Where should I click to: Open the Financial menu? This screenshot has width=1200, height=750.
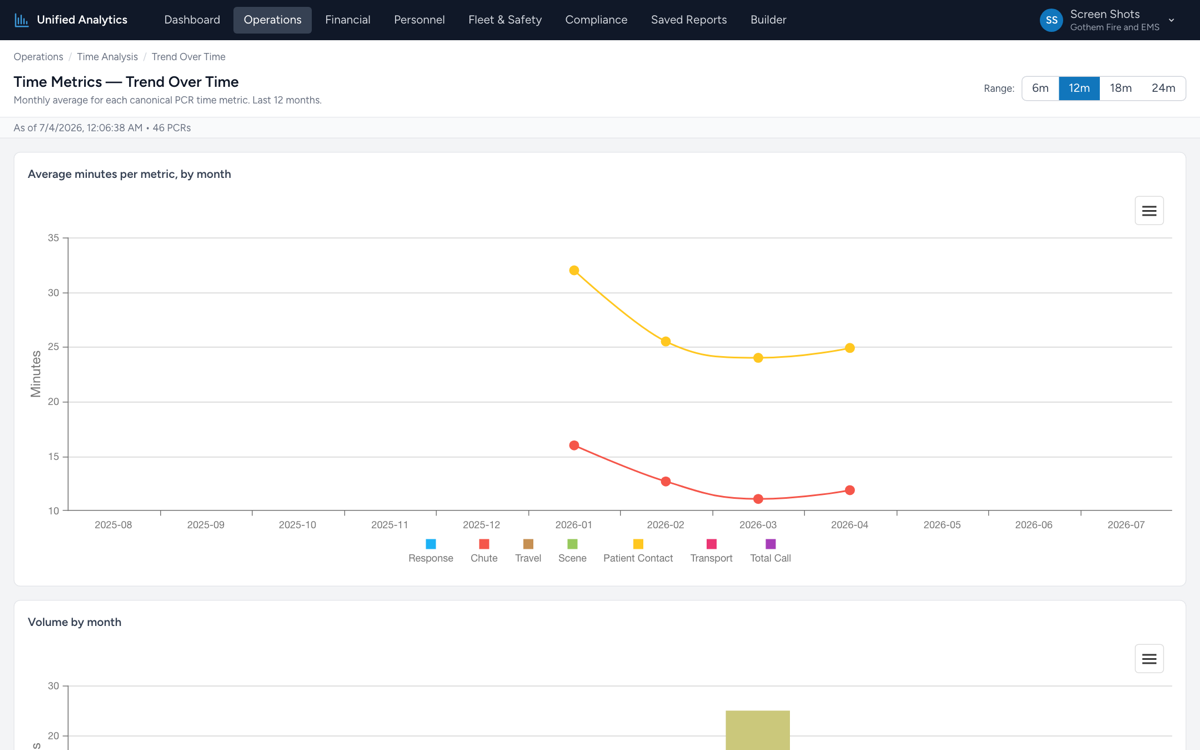348,20
